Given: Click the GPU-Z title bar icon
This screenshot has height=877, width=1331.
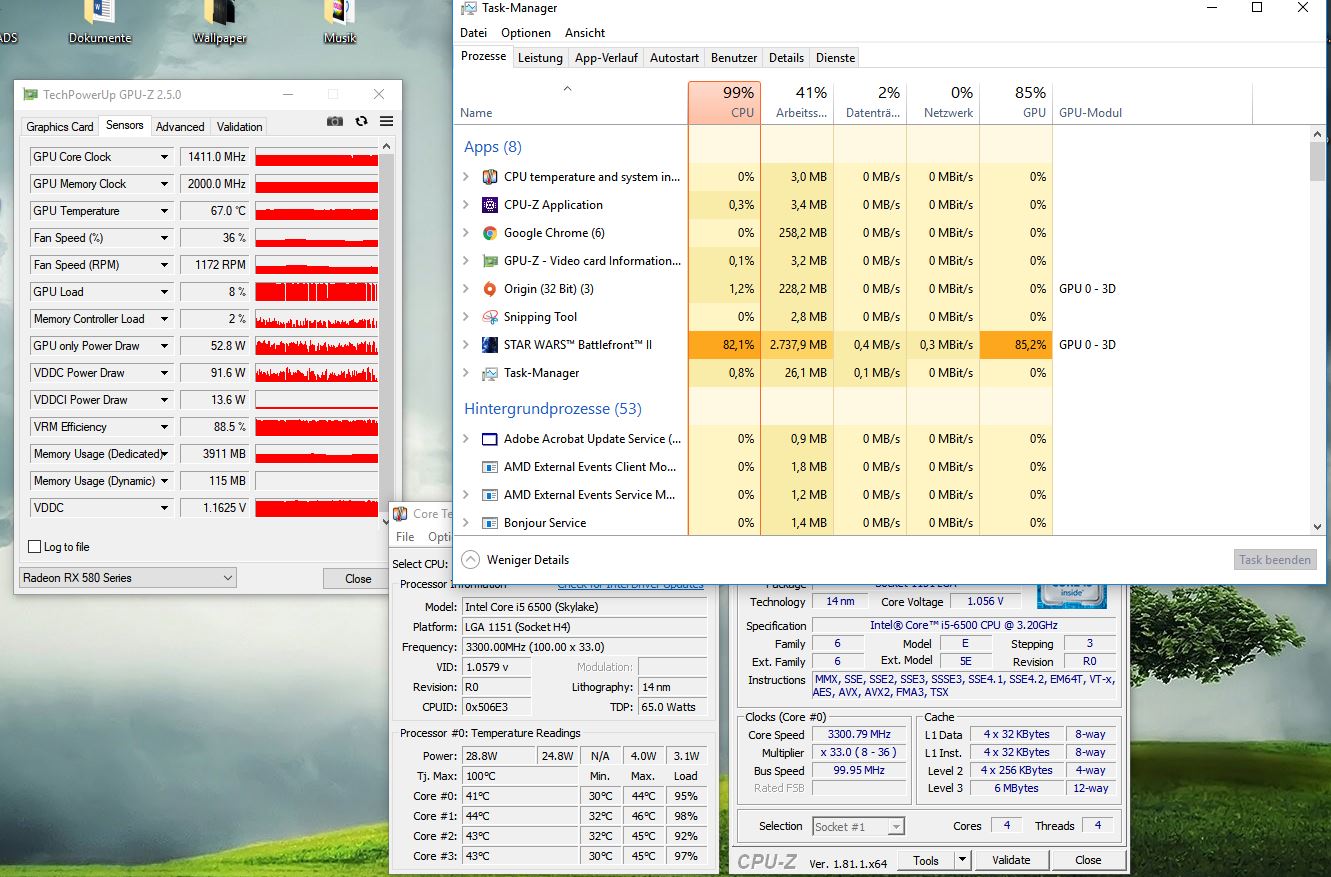Looking at the screenshot, I should click(x=31, y=94).
